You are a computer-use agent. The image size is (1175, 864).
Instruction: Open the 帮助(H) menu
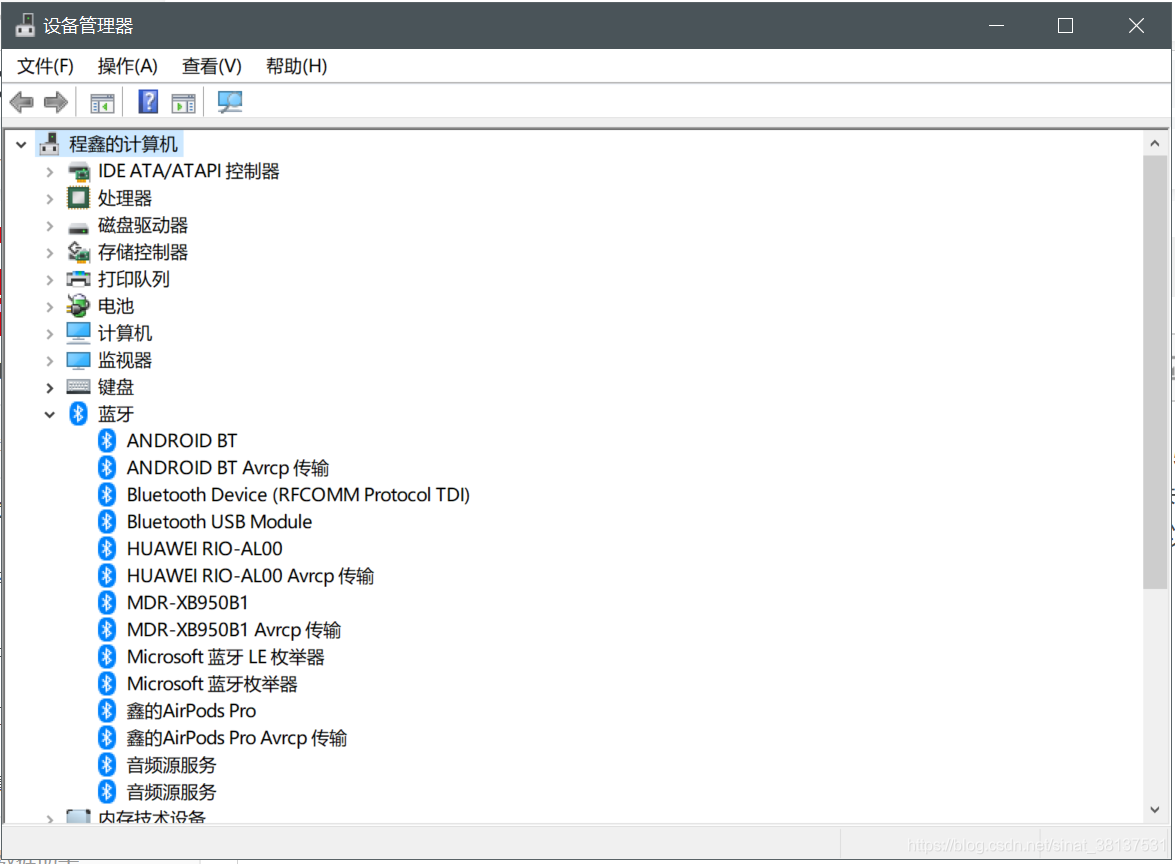pos(297,66)
